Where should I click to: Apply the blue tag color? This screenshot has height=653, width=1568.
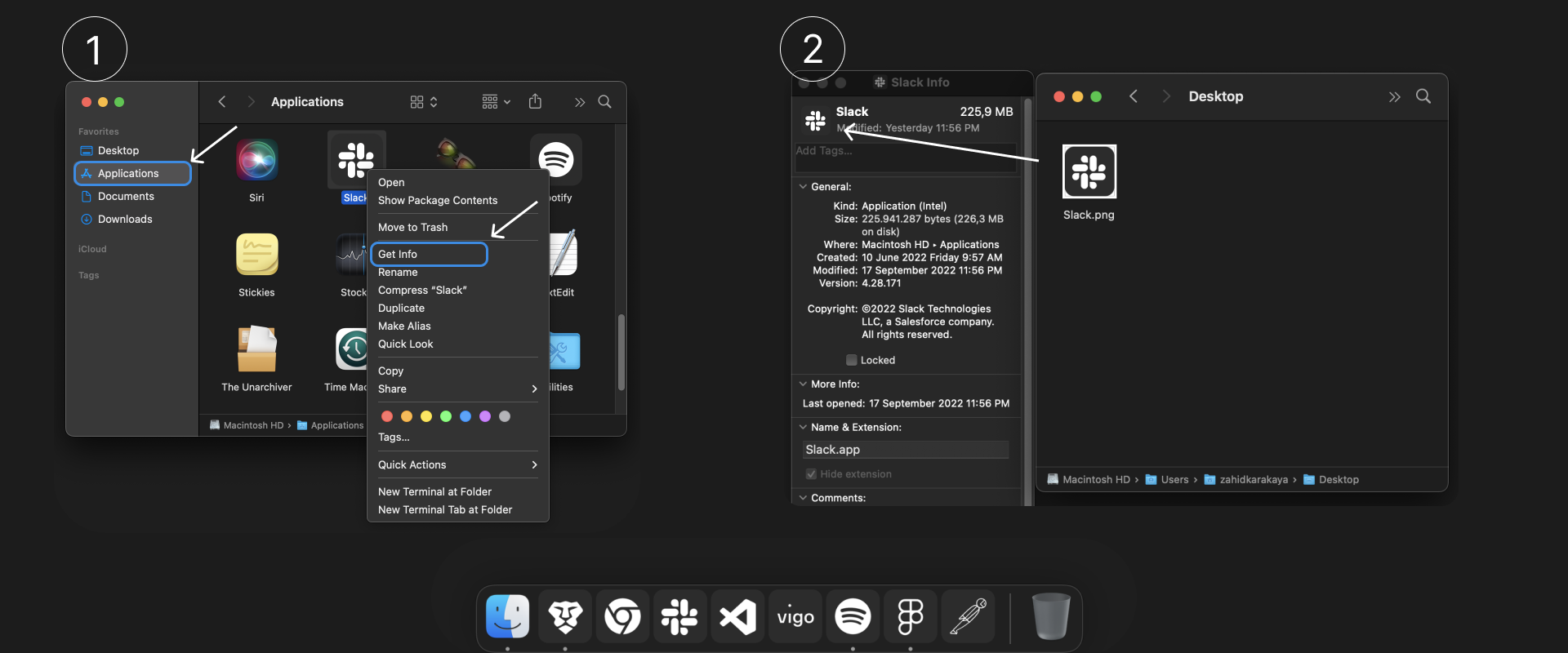pyautogui.click(x=465, y=416)
